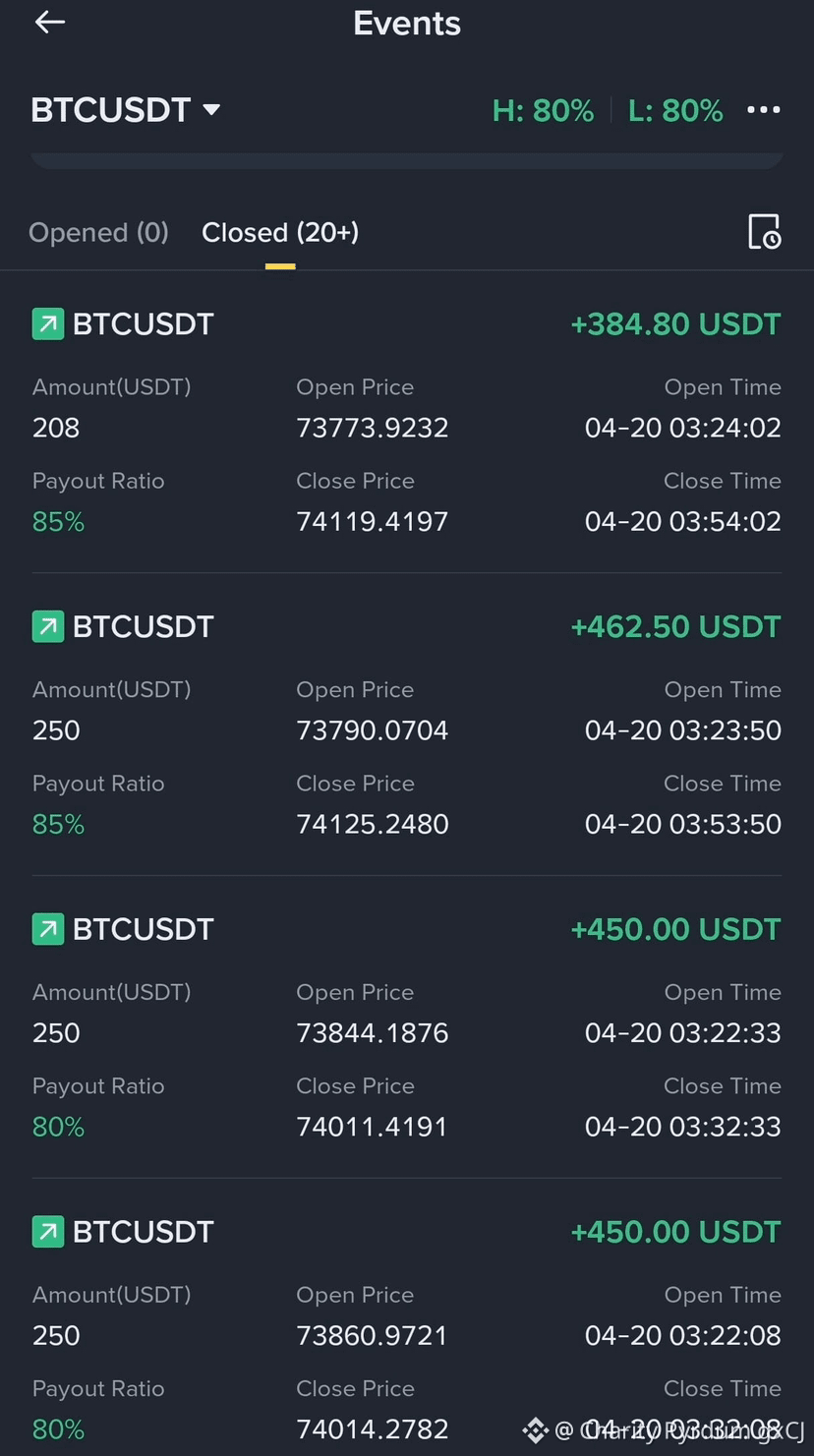
Task: Tap the L: 80% payout indicator
Action: [675, 110]
